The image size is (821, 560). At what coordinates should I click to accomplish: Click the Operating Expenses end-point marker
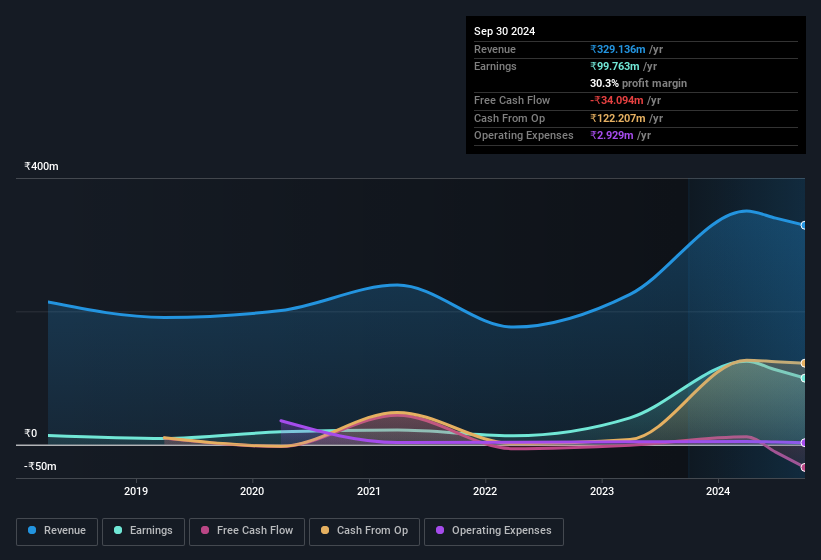pos(804,443)
